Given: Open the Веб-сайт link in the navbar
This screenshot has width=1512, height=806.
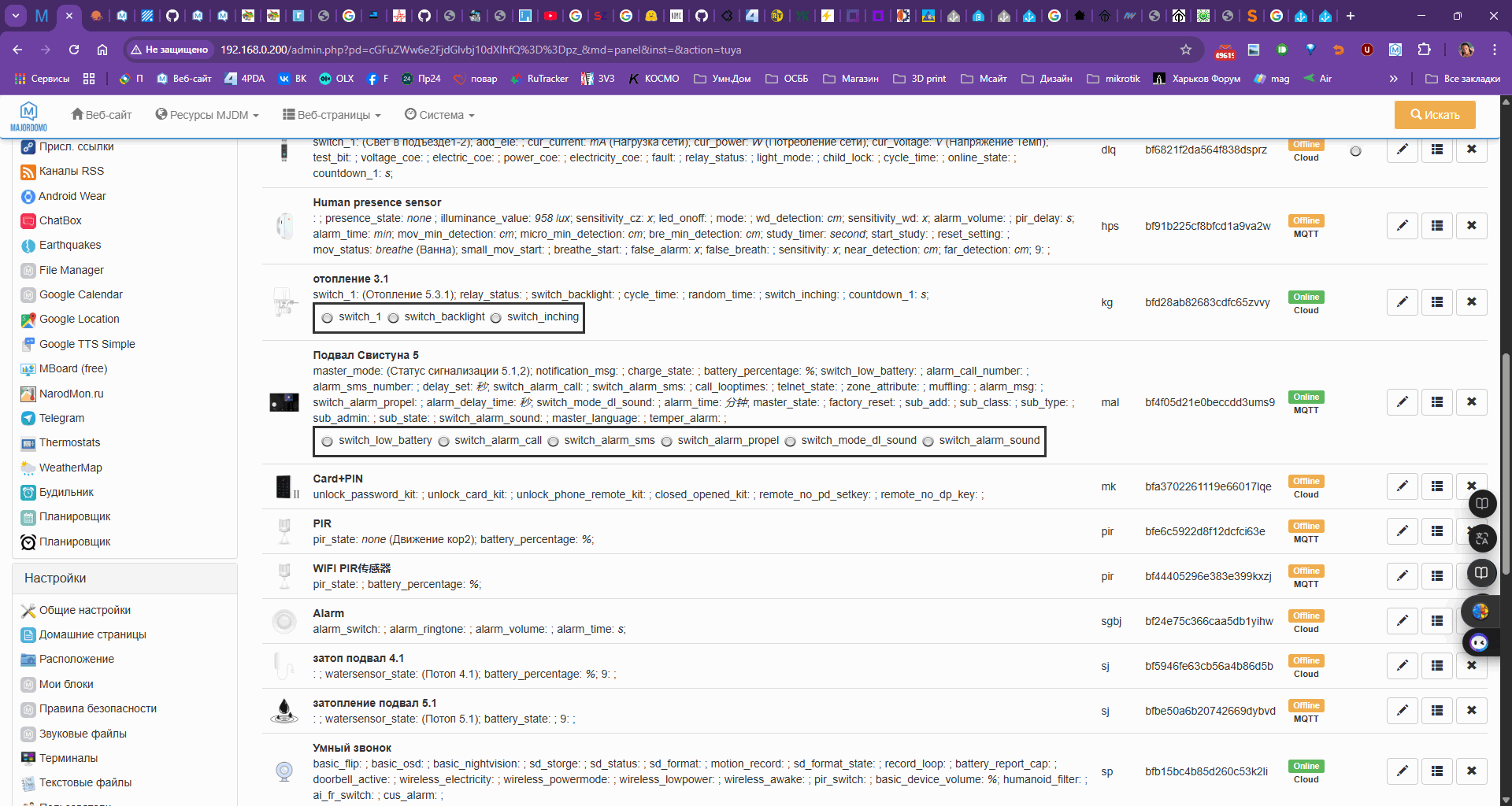Looking at the screenshot, I should 102,115.
